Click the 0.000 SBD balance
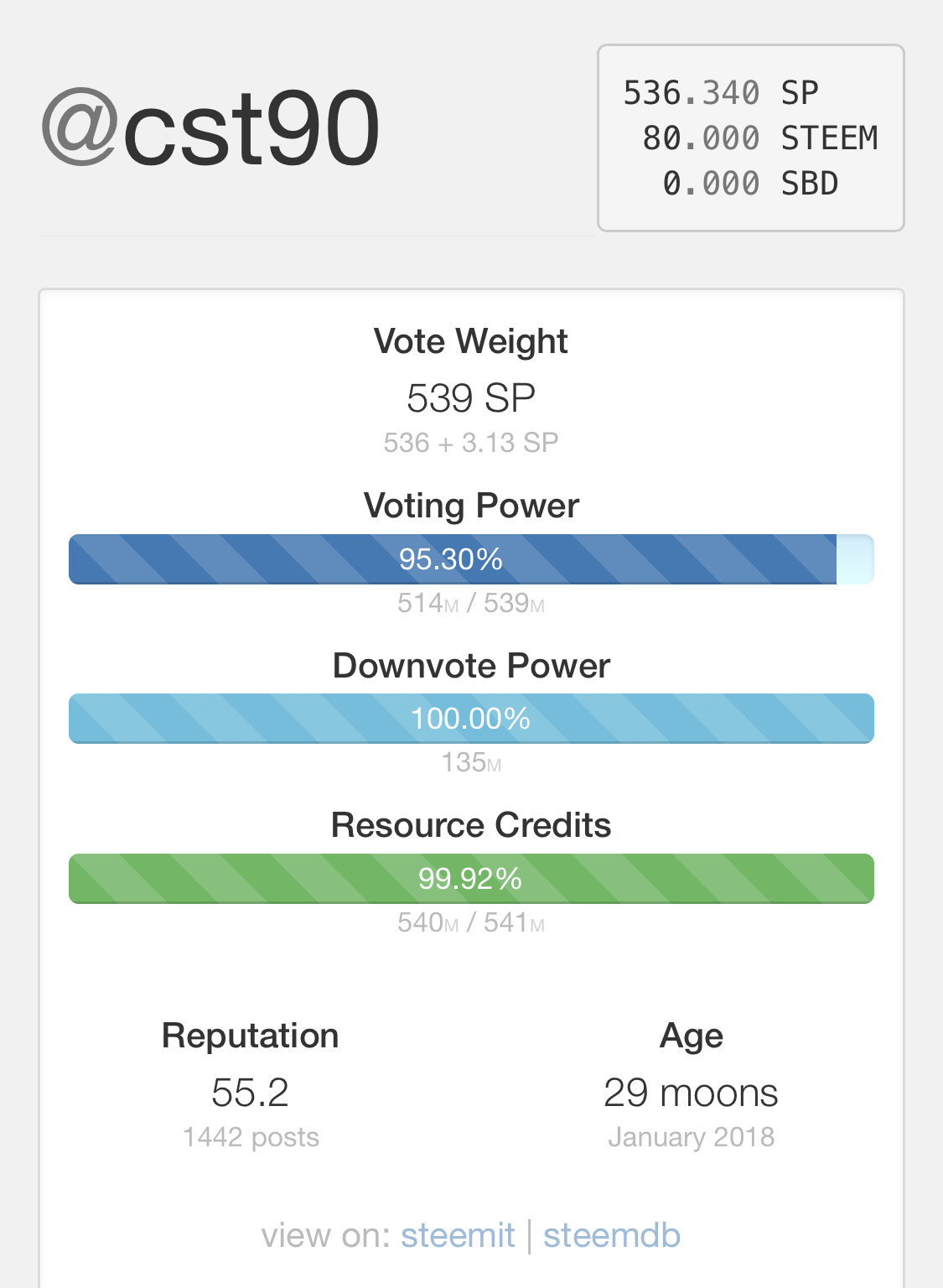This screenshot has width=943, height=1288. point(750,184)
